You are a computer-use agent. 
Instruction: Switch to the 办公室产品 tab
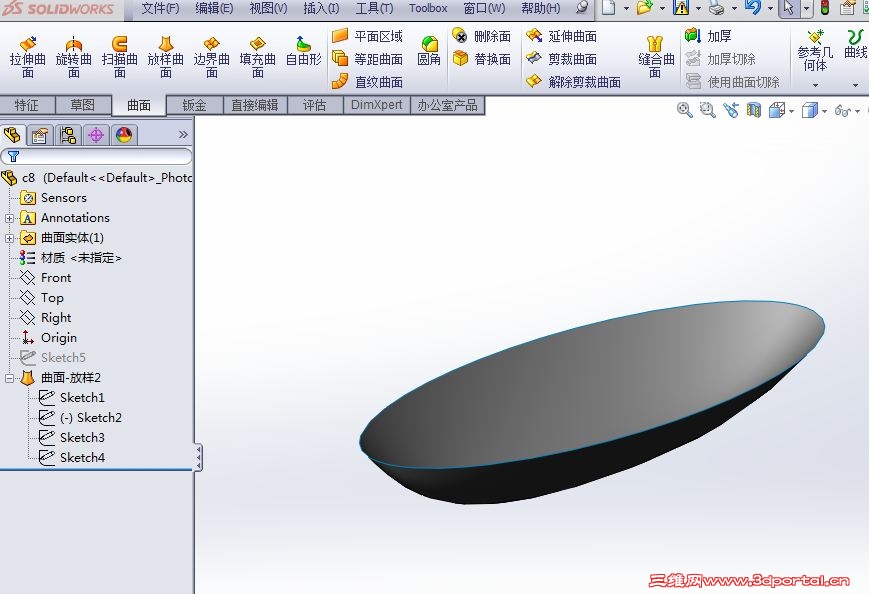448,105
